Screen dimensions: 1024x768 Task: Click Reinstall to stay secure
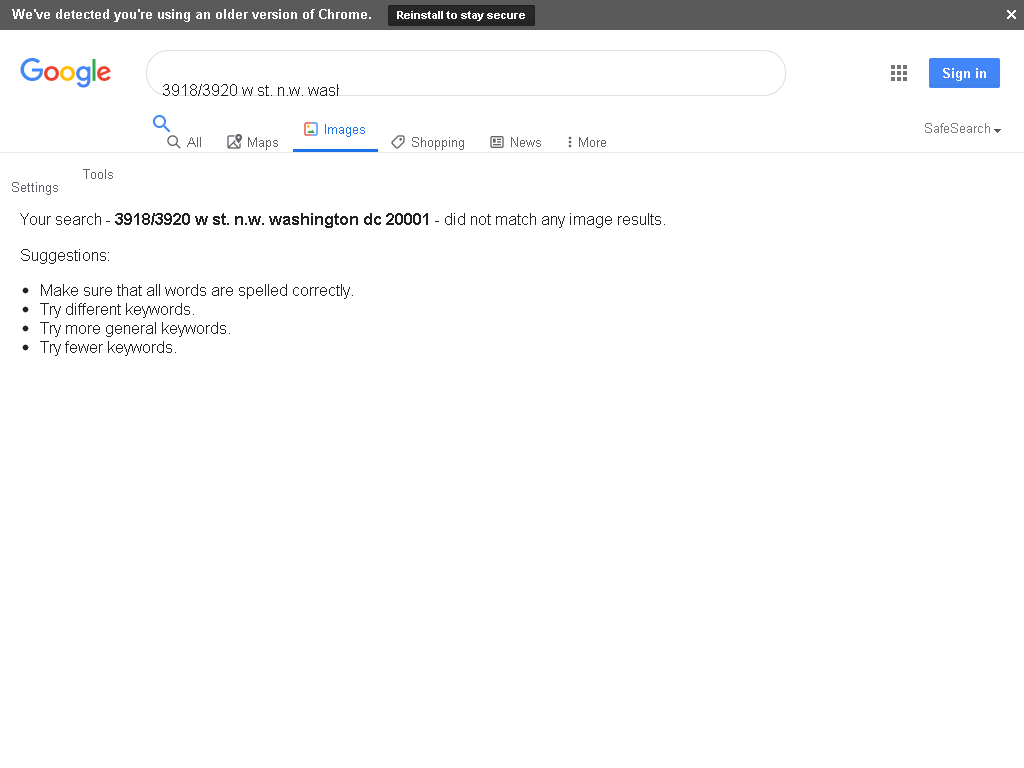point(461,15)
